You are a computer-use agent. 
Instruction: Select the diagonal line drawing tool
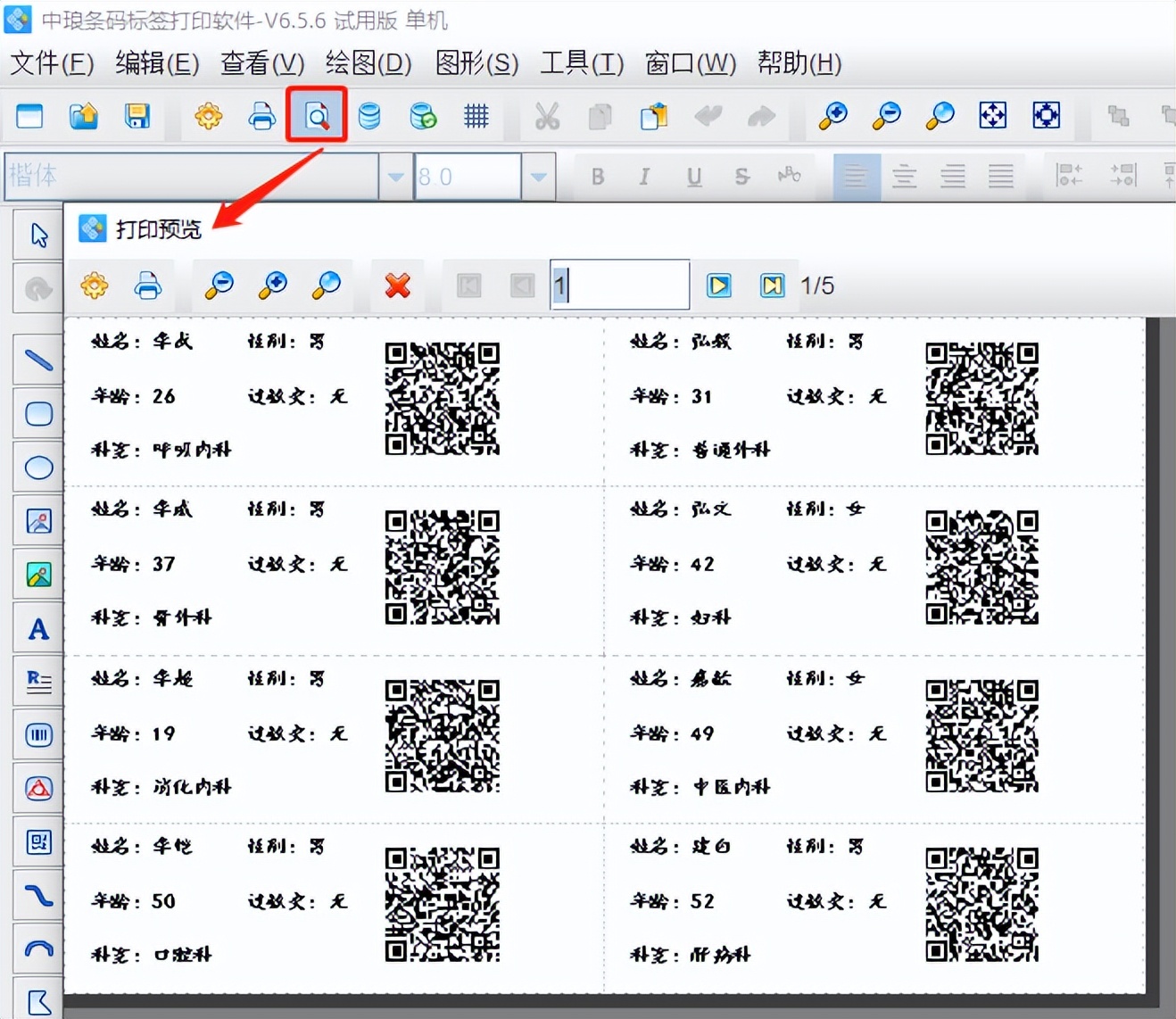[x=38, y=360]
